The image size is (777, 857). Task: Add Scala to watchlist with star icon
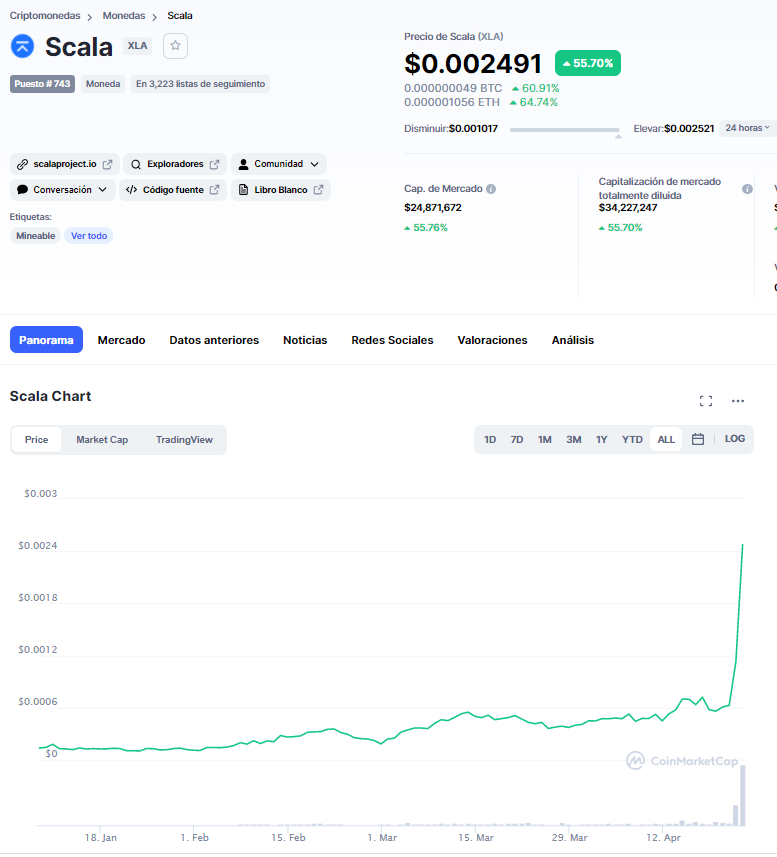(x=175, y=46)
